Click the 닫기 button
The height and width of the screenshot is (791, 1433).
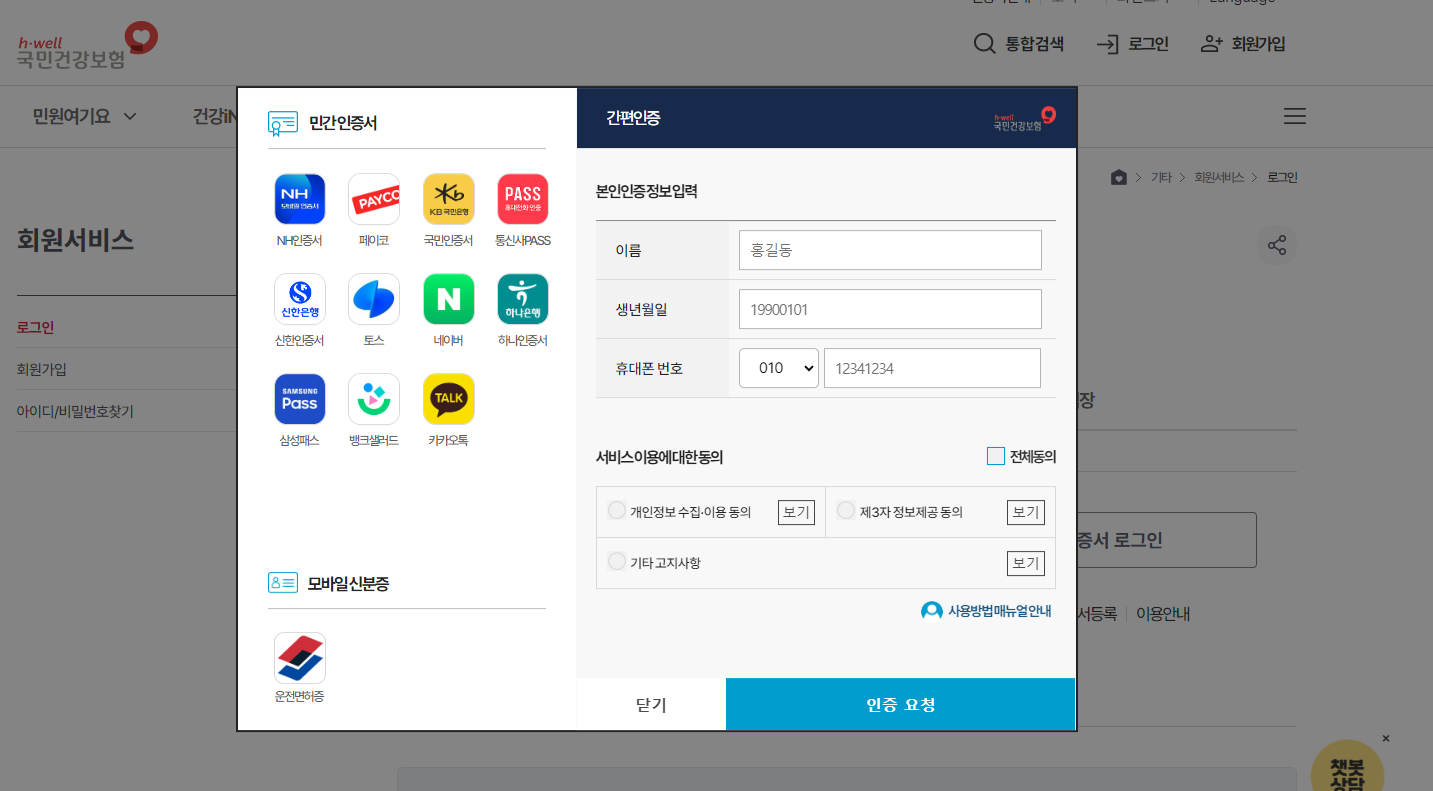(651, 705)
